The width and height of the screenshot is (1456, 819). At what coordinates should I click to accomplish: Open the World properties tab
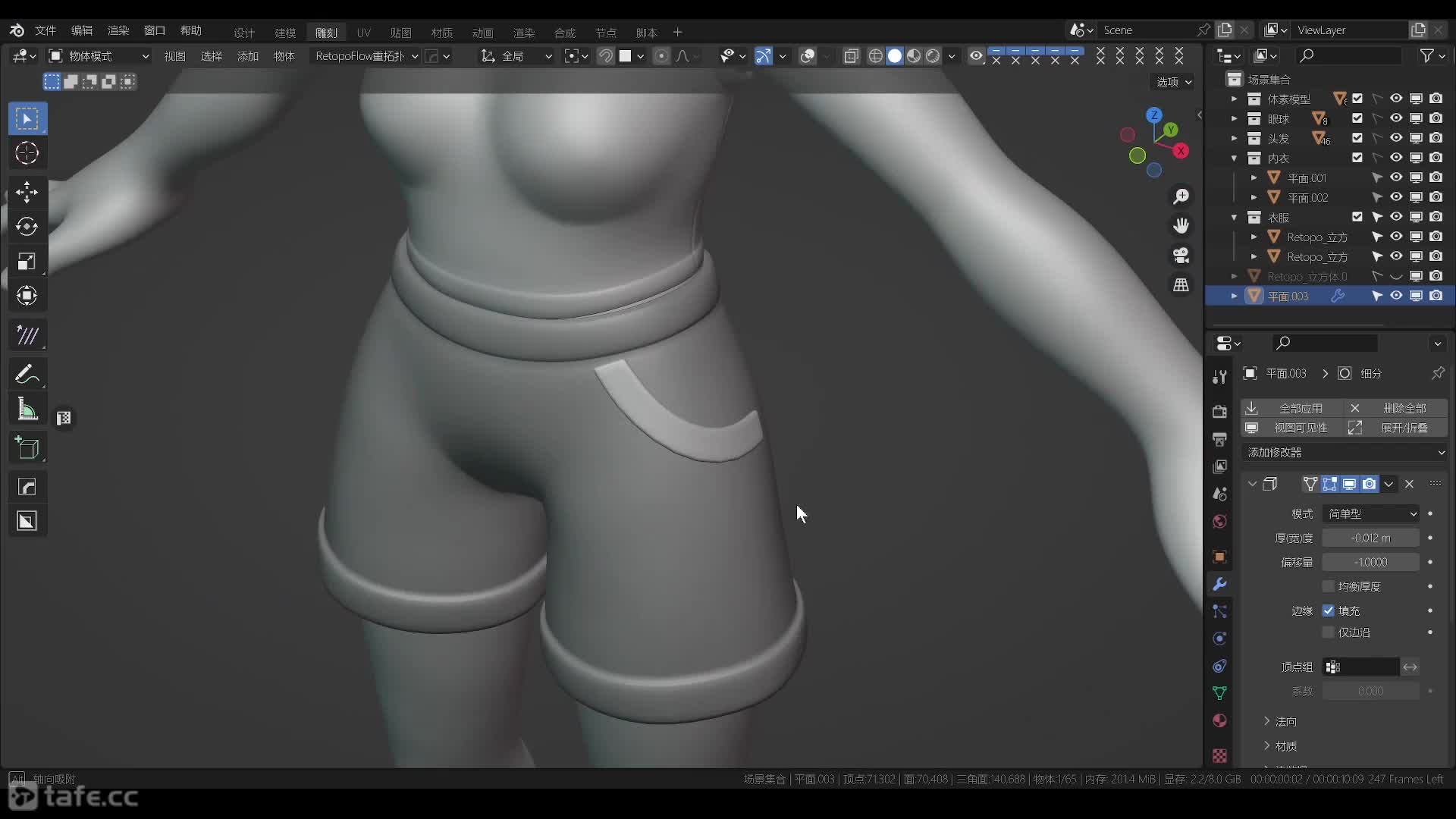tap(1219, 521)
